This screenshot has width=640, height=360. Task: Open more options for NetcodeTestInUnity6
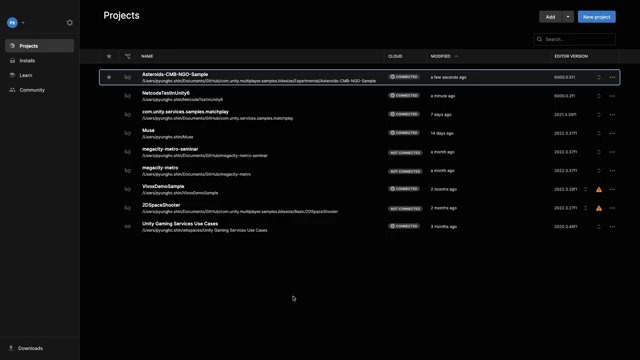[x=612, y=96]
